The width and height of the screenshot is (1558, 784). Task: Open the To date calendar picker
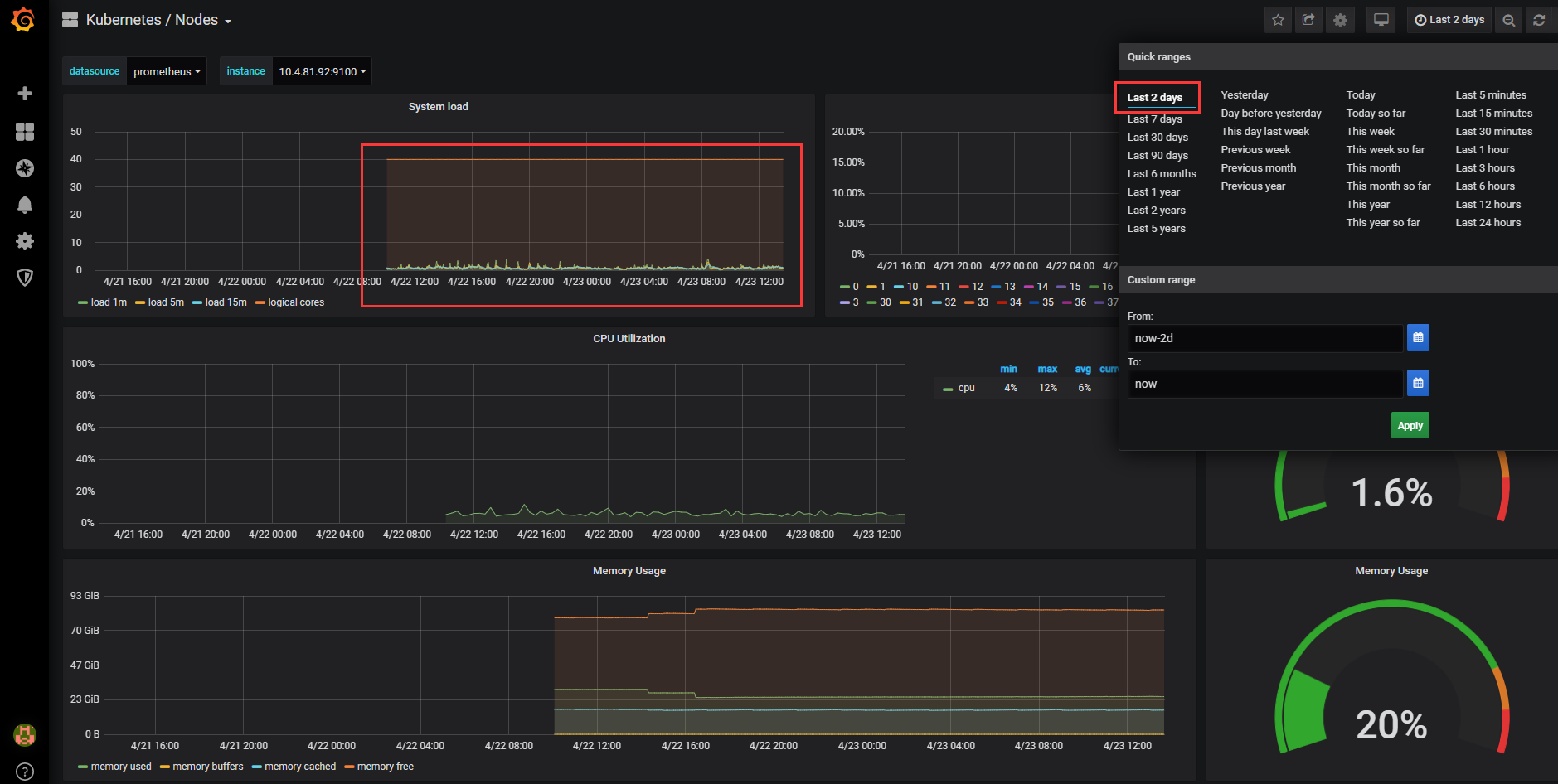coord(1418,383)
